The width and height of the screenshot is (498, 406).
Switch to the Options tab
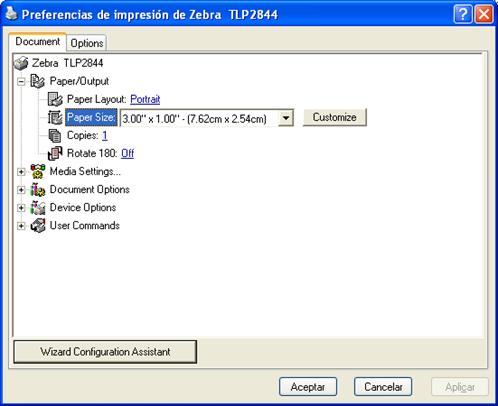point(87,43)
